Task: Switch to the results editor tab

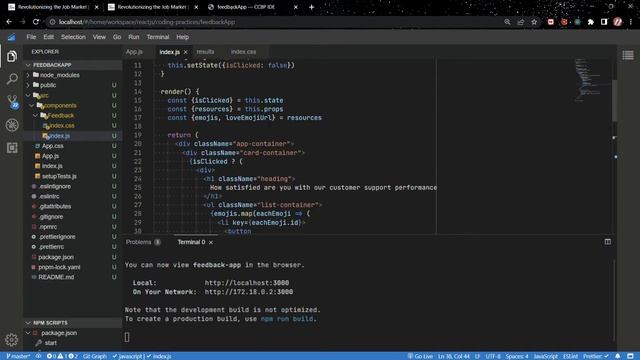Action: point(205,52)
